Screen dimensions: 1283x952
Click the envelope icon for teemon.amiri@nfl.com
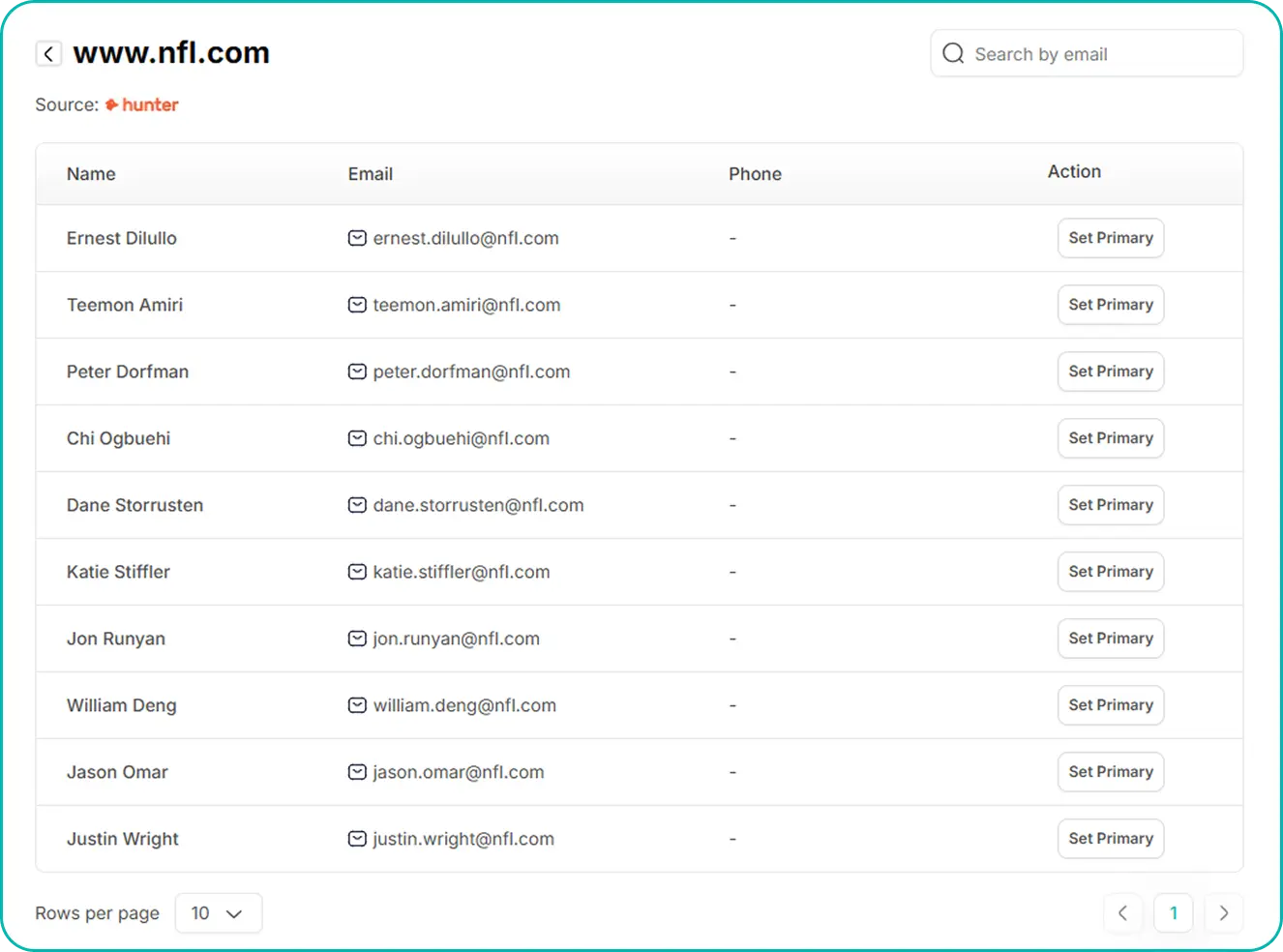click(x=357, y=305)
